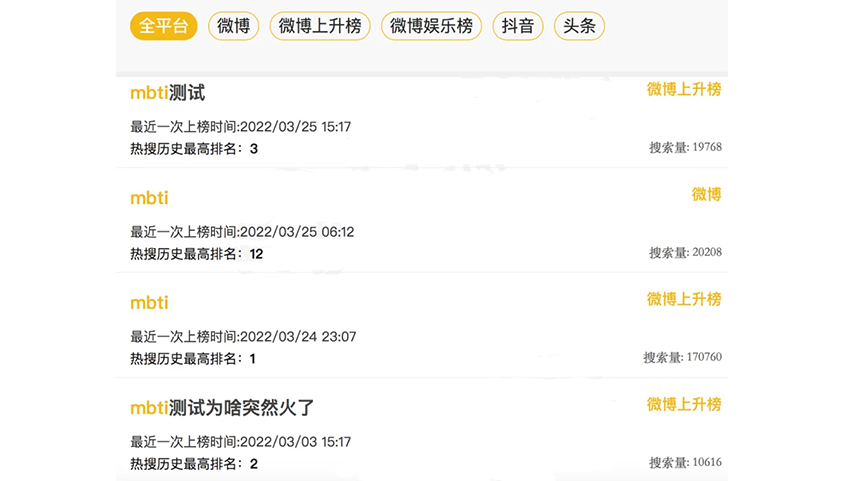Click search volume 搜索量: 19768

[685, 147]
